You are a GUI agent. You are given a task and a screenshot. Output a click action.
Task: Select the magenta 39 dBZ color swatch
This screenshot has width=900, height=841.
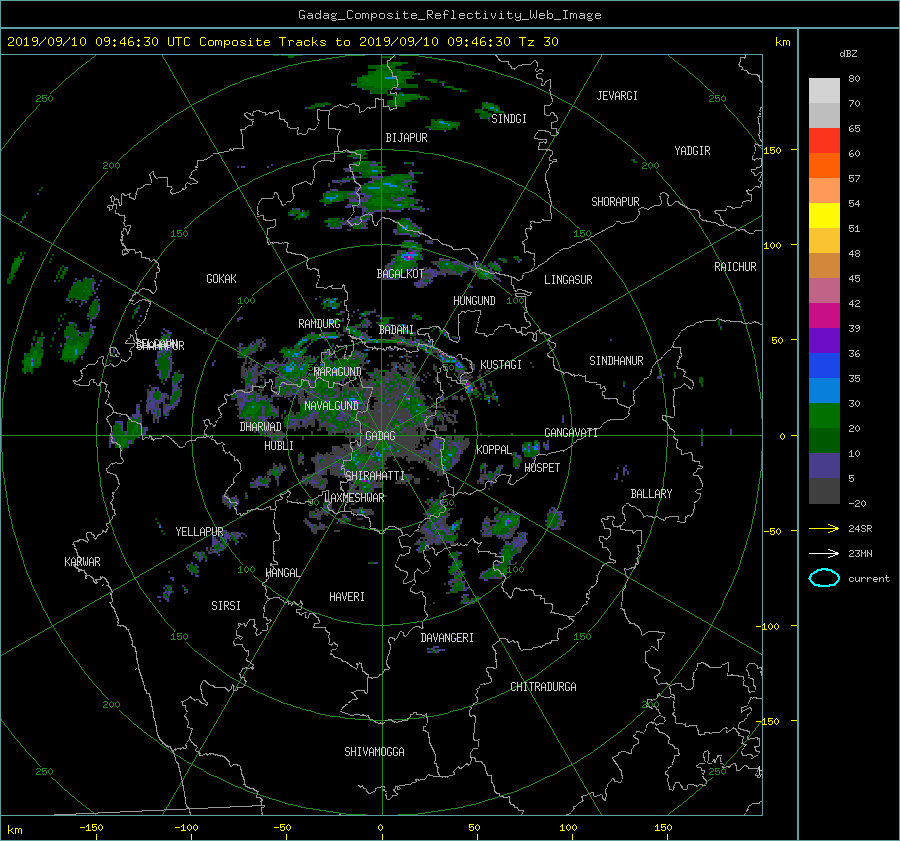coord(824,316)
